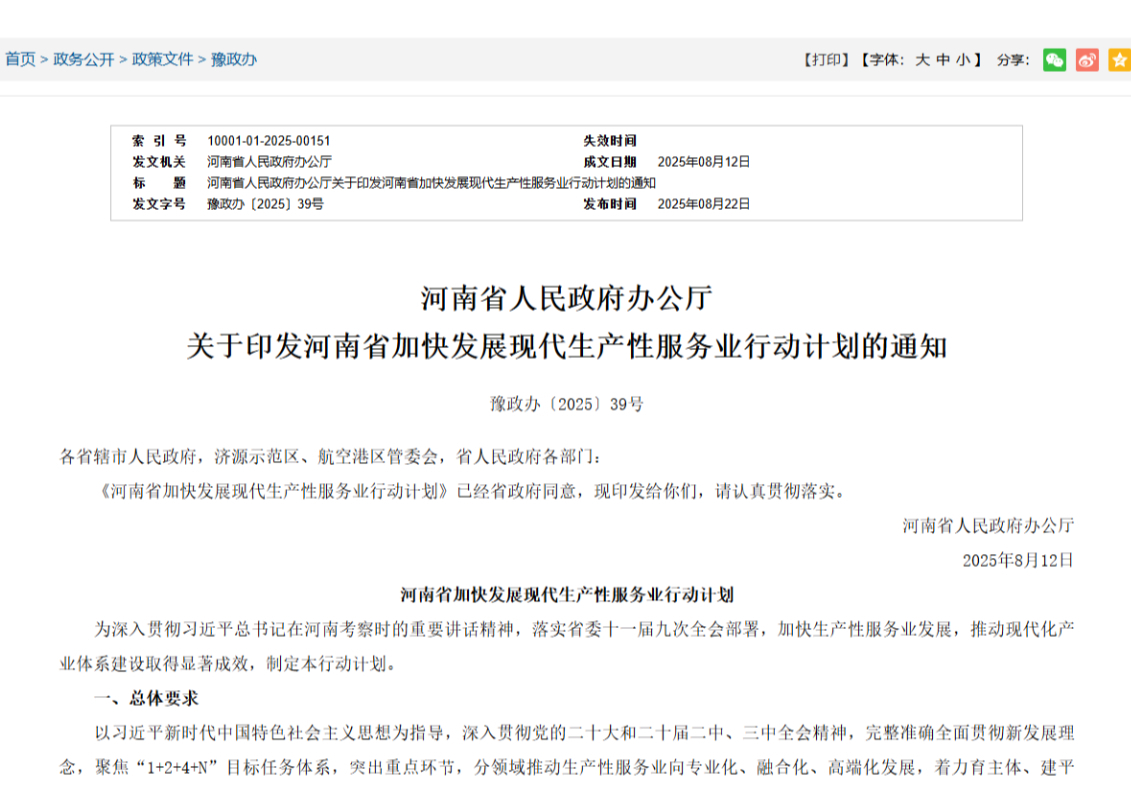Favorite this article using the star icon
Image resolution: width=1131 pixels, height=791 pixels.
[x=1117, y=60]
